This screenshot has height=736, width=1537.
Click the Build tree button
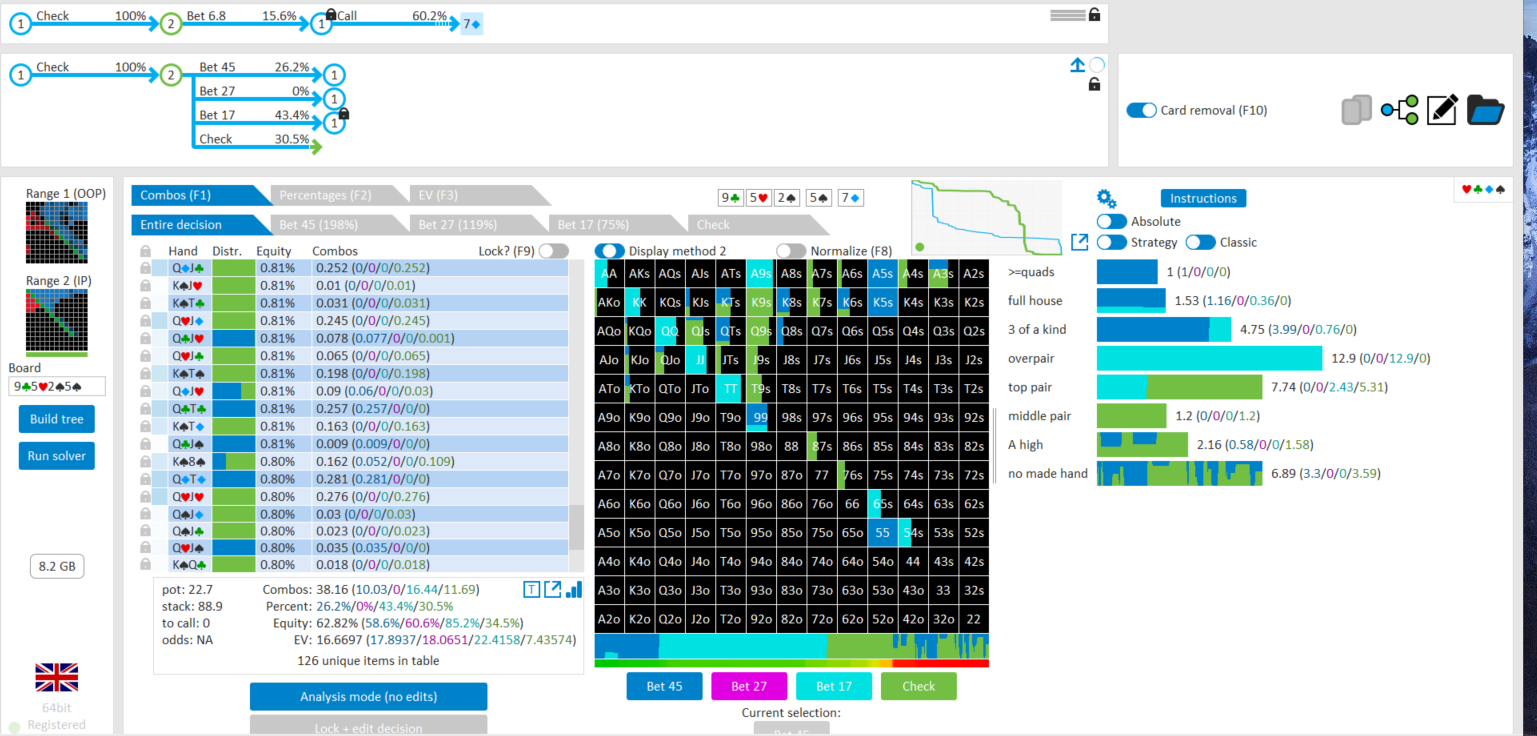coord(56,419)
